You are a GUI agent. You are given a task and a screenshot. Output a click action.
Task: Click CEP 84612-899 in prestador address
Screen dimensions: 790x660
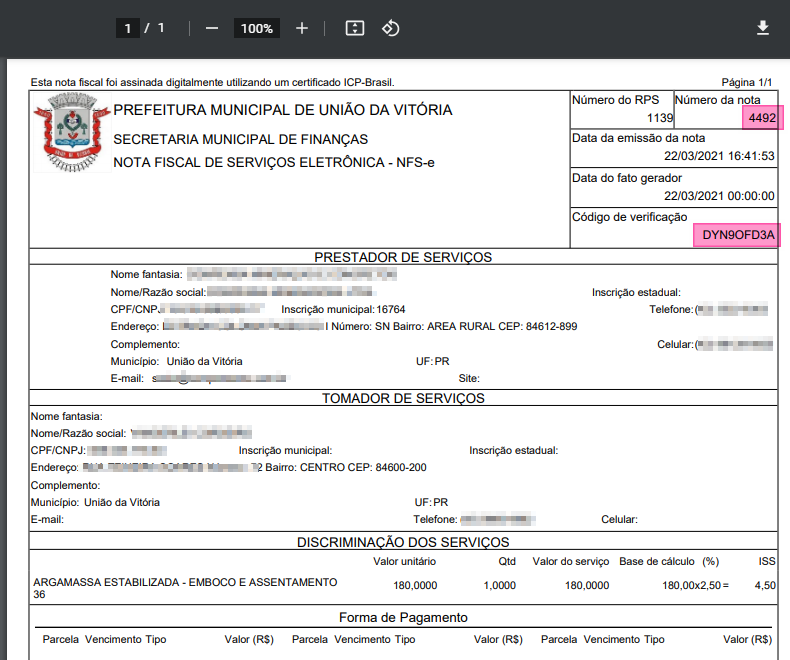pyautogui.click(x=538, y=326)
